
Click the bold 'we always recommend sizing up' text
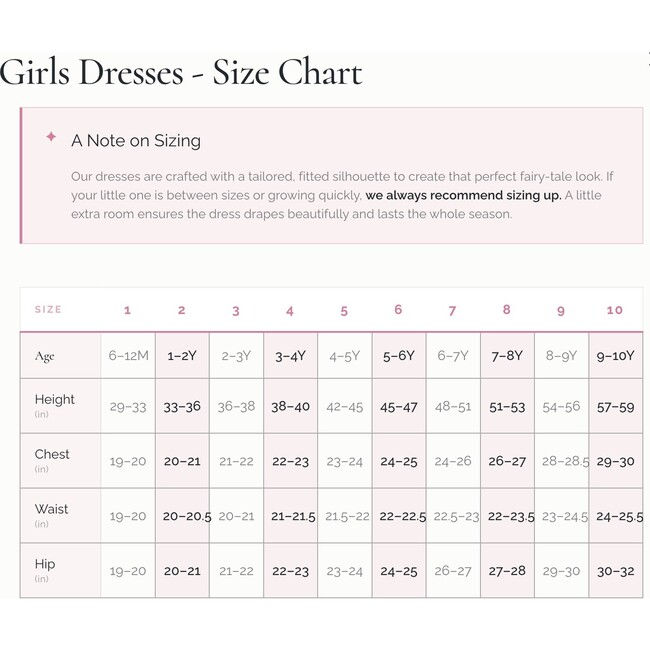pyautogui.click(x=463, y=195)
